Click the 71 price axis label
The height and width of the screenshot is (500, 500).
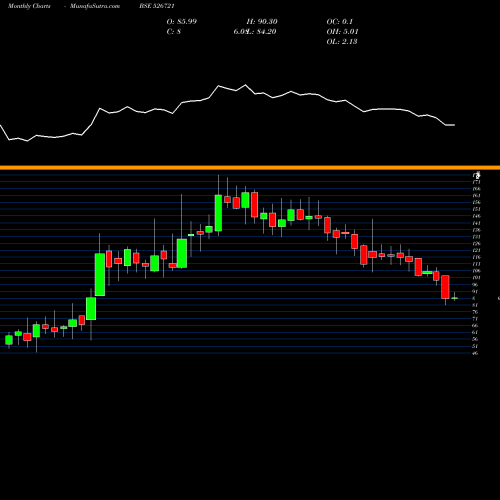(476, 319)
